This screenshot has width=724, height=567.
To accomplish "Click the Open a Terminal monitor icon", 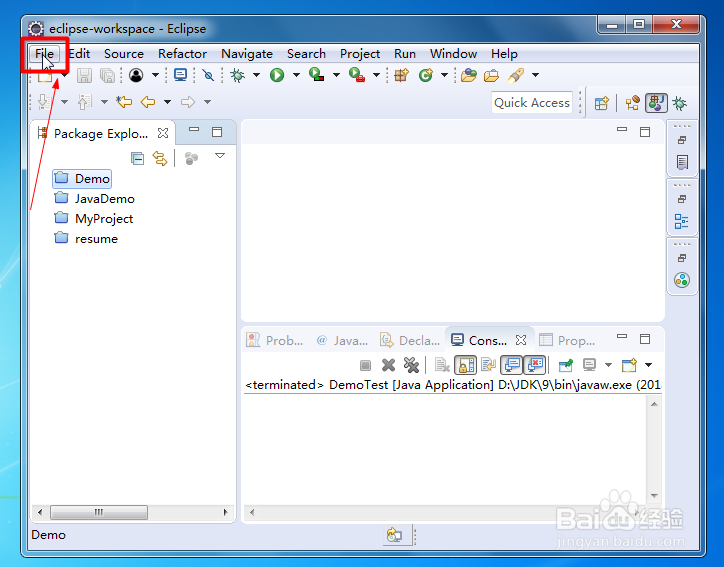I will click(x=181, y=75).
